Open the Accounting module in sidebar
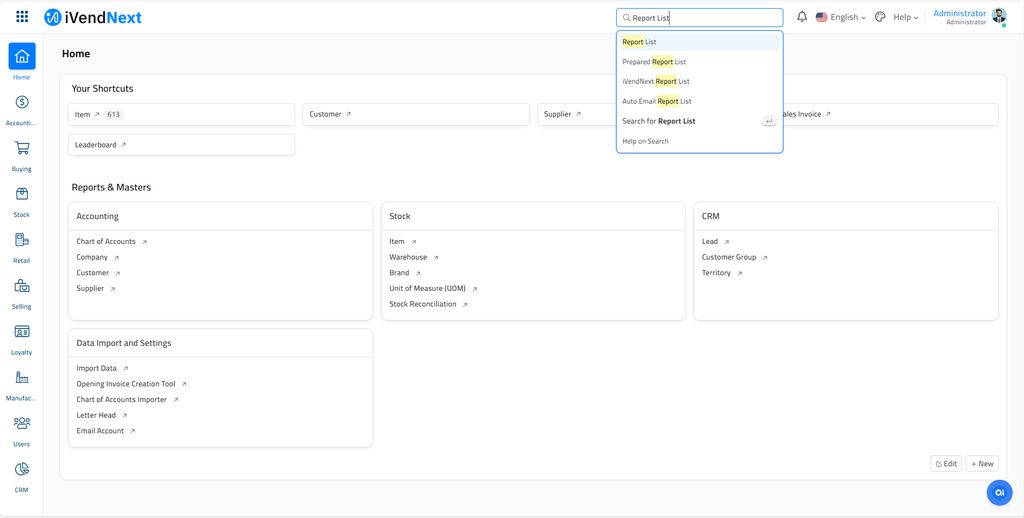The height and width of the screenshot is (518, 1024). tap(22, 109)
